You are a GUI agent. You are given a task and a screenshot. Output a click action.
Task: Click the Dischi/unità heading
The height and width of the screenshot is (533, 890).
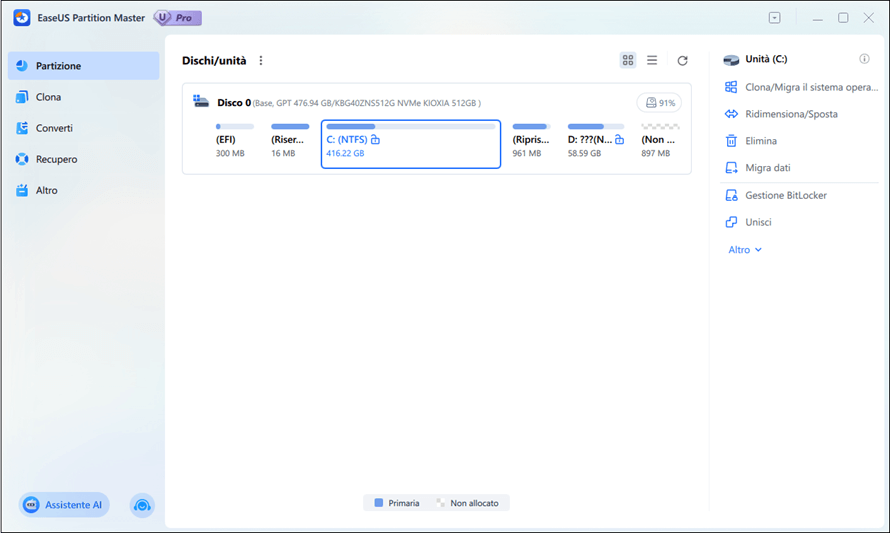pos(214,61)
